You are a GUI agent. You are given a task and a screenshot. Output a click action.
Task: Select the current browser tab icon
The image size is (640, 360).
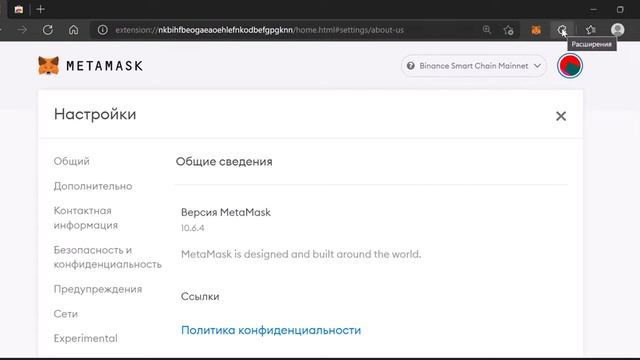[x=18, y=9]
